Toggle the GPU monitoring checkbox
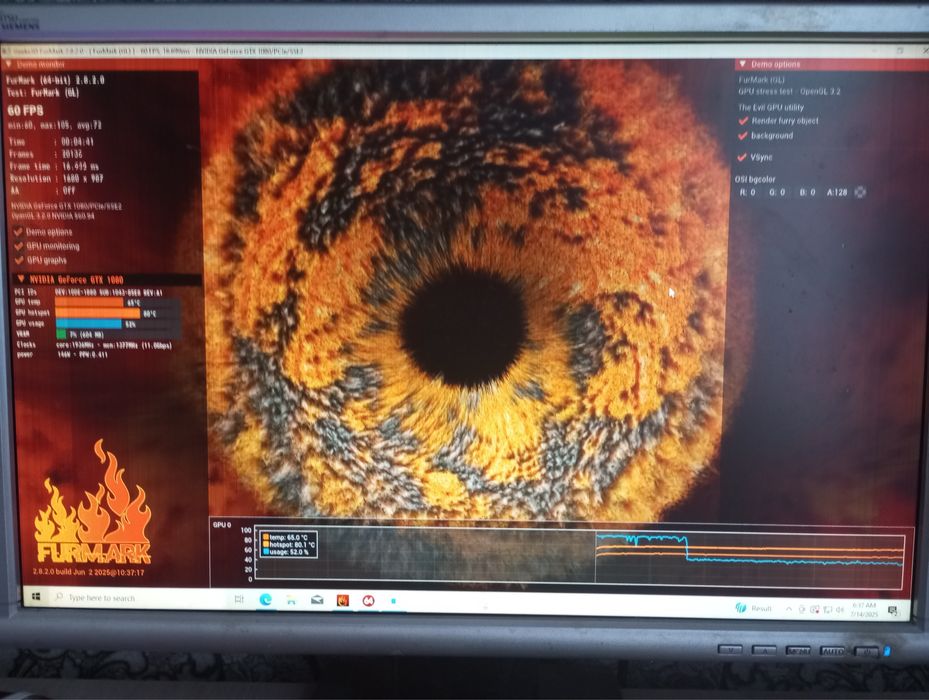This screenshot has height=700, width=929. [19, 246]
